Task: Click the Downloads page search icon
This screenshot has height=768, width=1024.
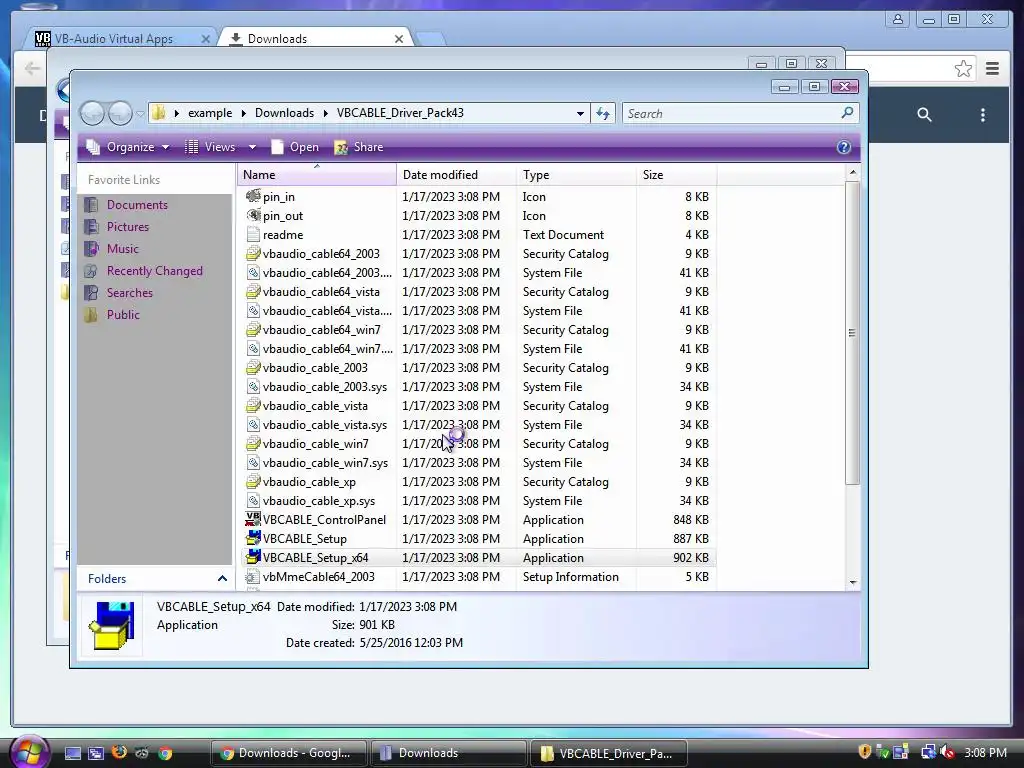Action: coord(924,115)
